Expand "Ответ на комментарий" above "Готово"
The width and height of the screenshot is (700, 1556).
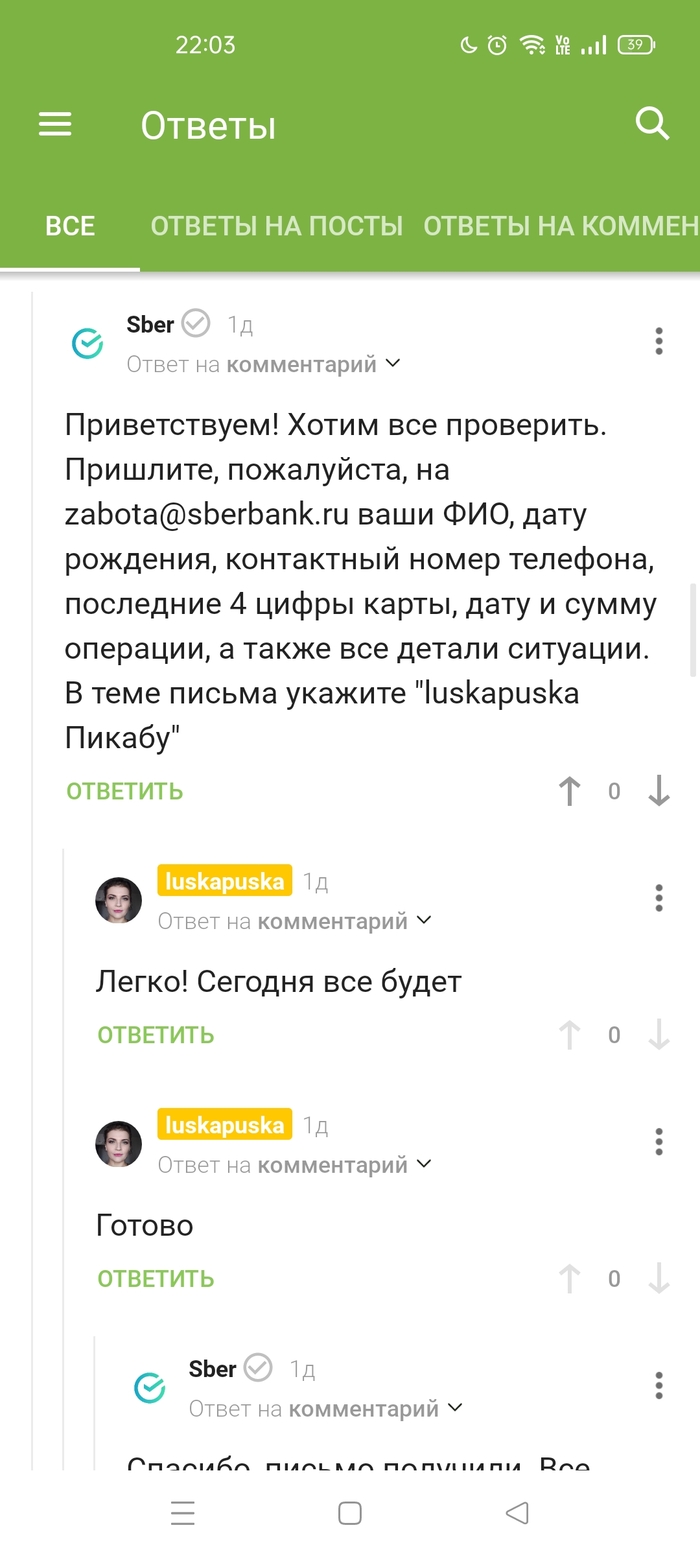[x=294, y=1165]
